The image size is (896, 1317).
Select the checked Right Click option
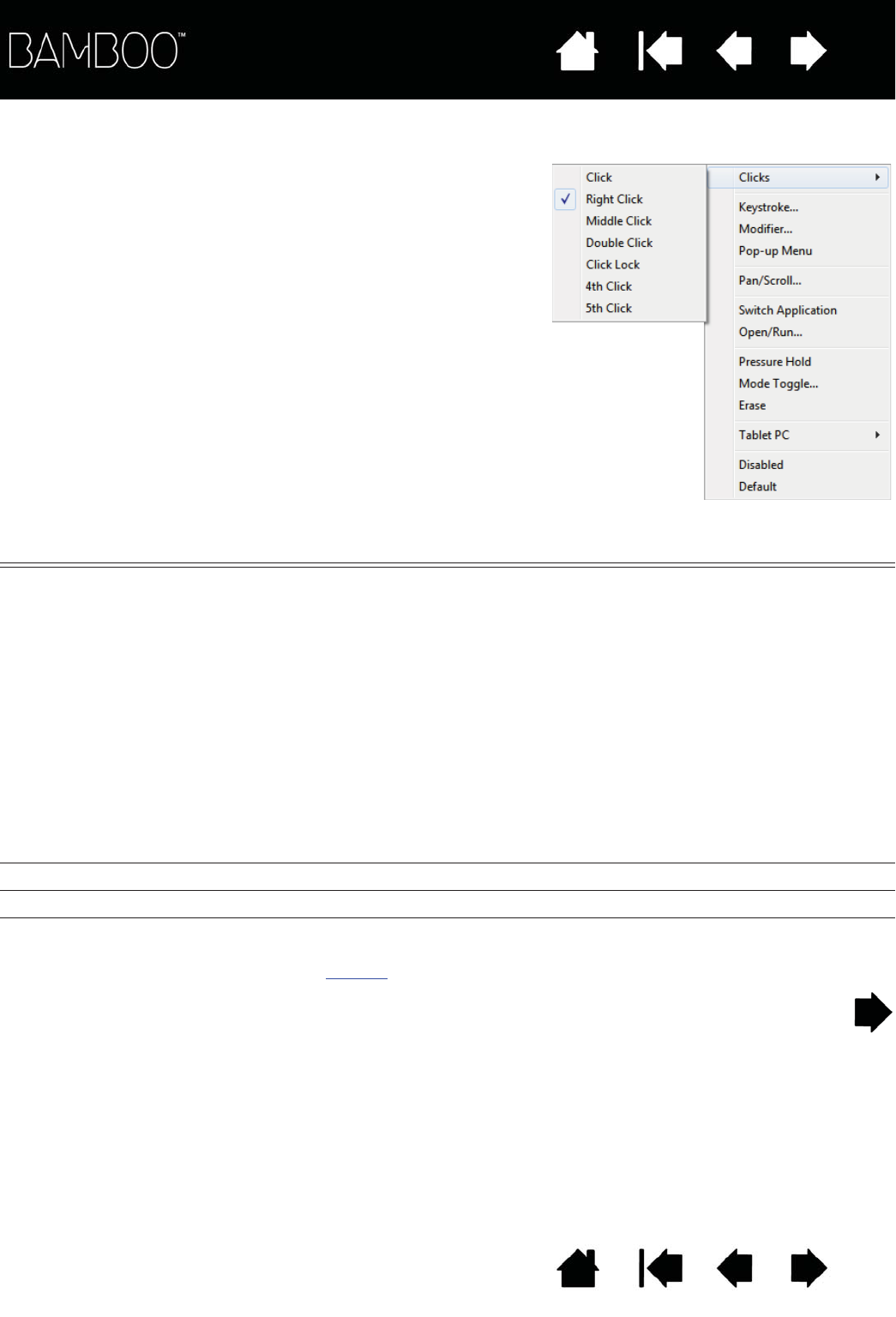tap(629, 199)
